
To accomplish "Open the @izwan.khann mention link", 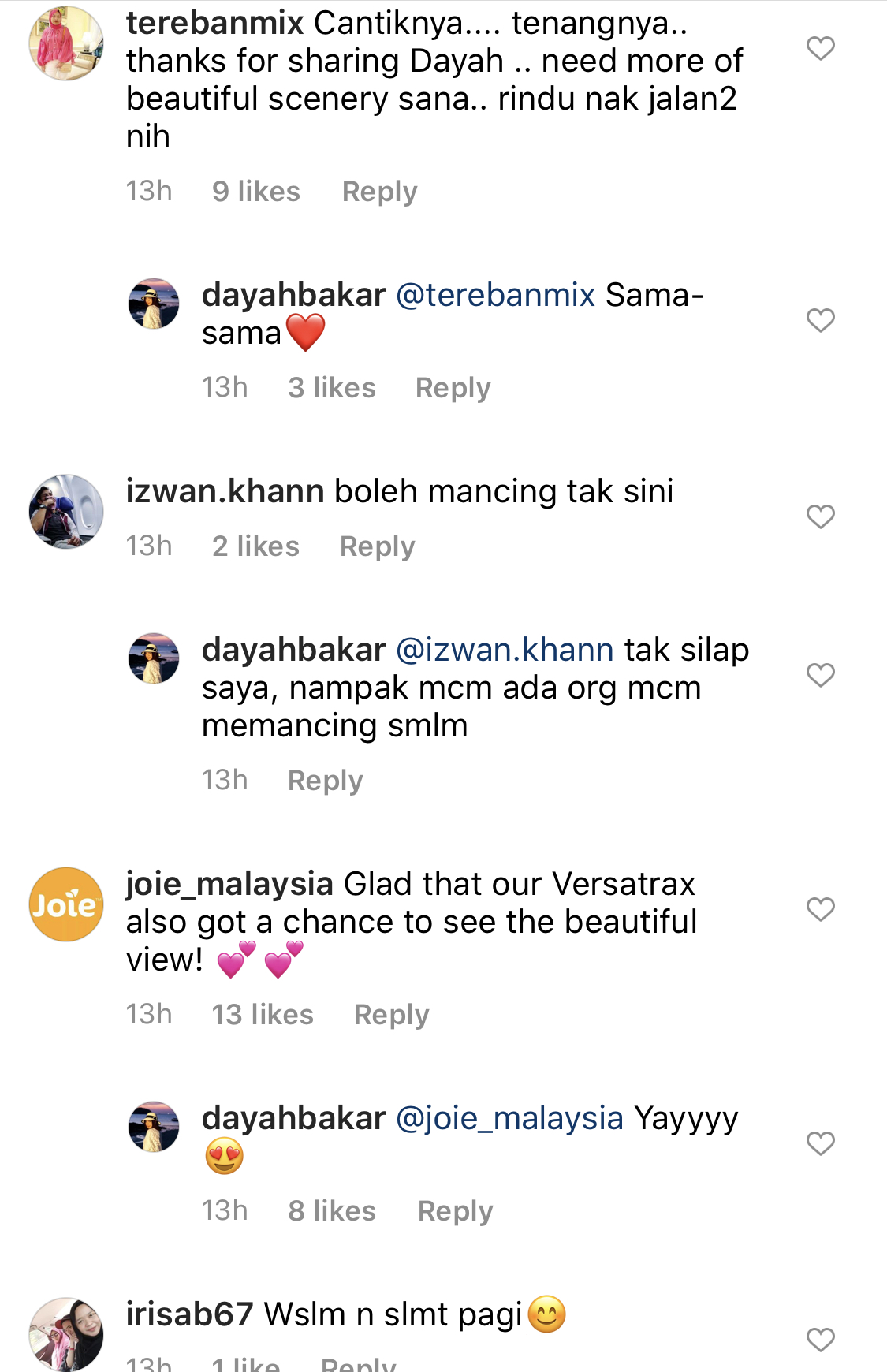I will pos(505,651).
